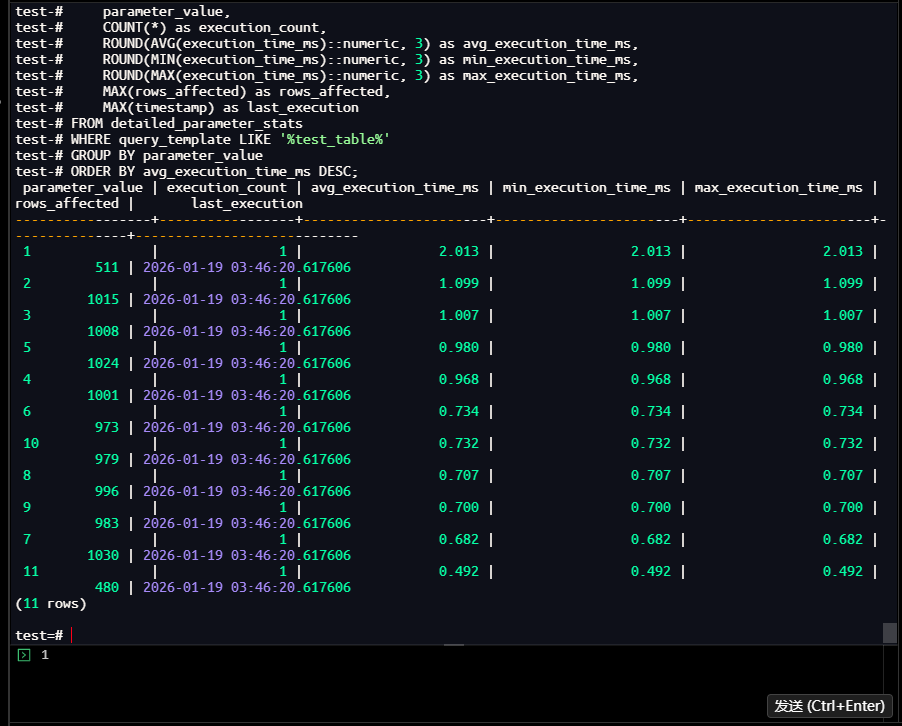
Task: Click the 'FROM detailed_parameter_stats' line
Action: (186, 124)
